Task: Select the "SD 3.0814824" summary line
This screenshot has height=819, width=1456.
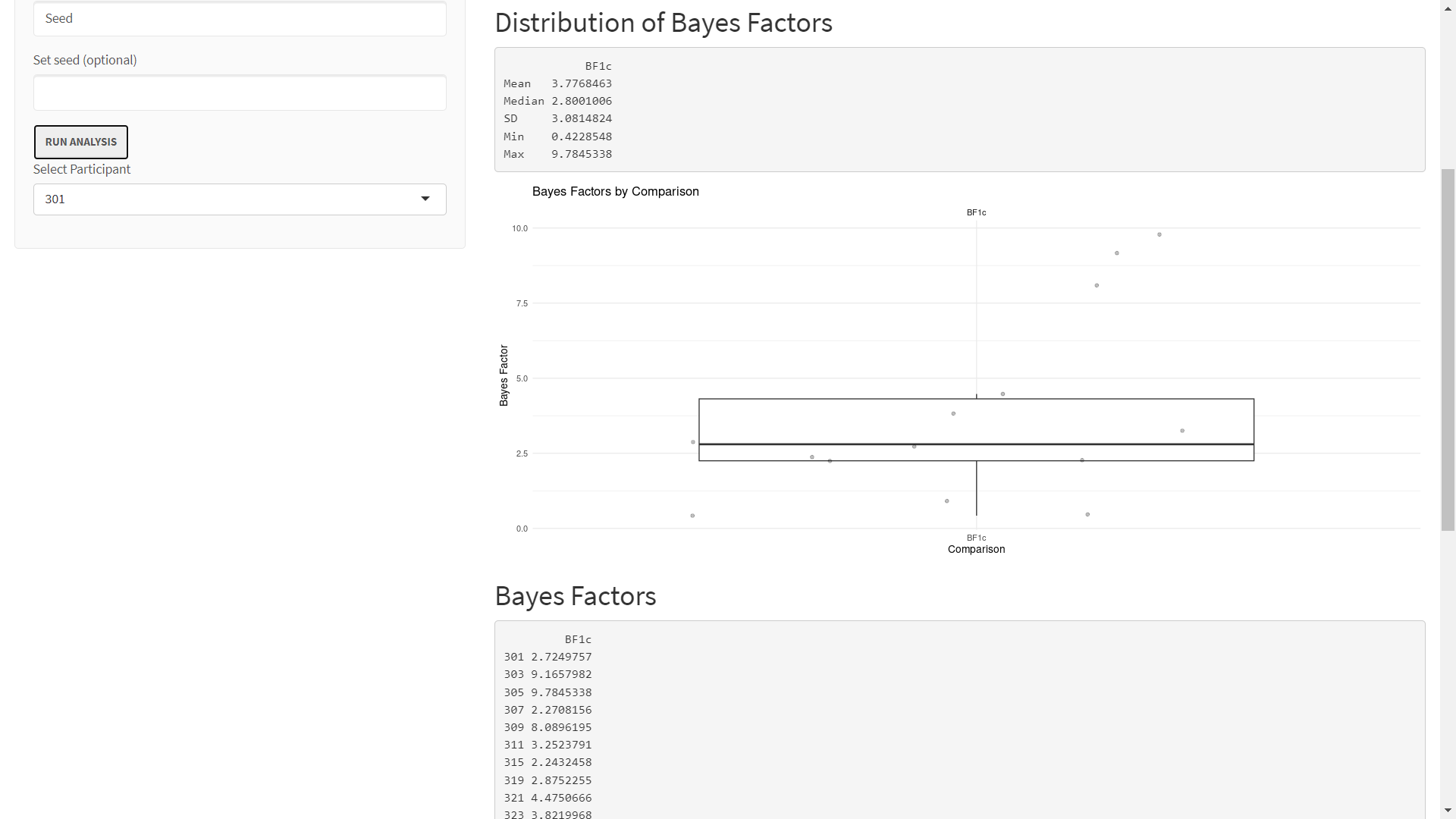Action: [x=557, y=118]
